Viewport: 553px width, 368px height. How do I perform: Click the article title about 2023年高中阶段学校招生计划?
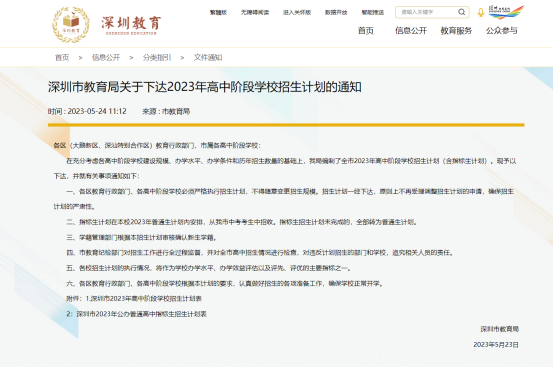(205, 87)
